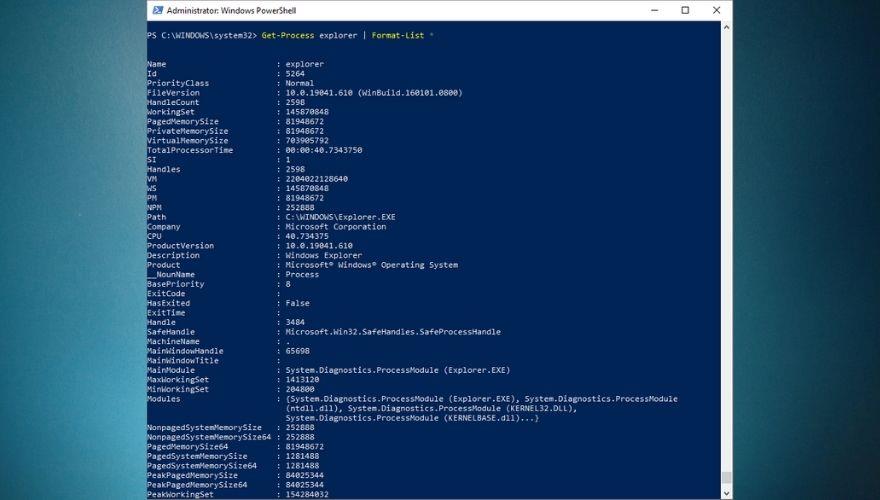Click the TotalProcessorTime value

[324, 150]
